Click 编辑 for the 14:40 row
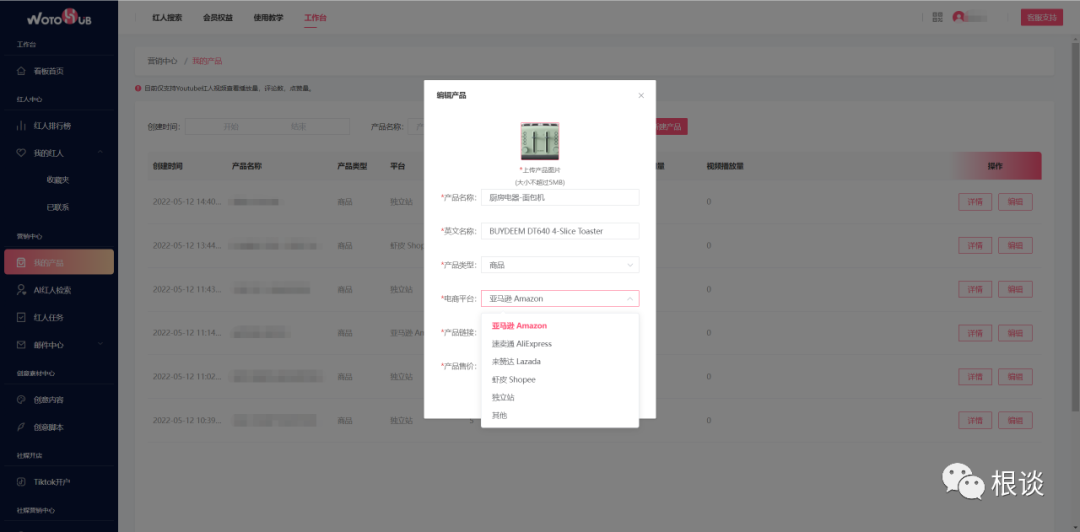The image size is (1080, 532). point(1015,202)
